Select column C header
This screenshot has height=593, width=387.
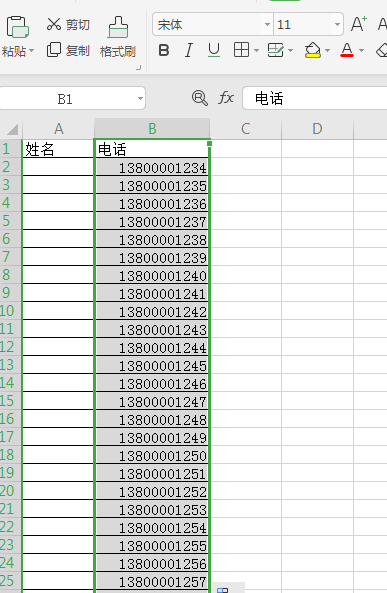pos(246,129)
